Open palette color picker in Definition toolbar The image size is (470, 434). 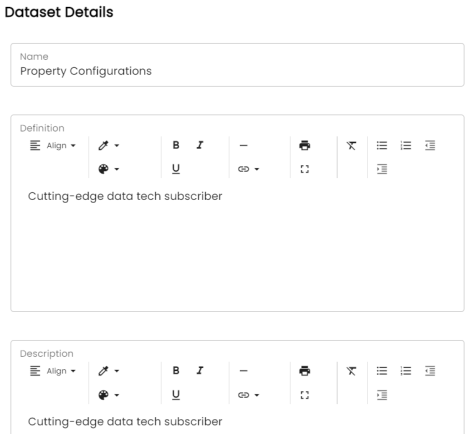(x=109, y=169)
